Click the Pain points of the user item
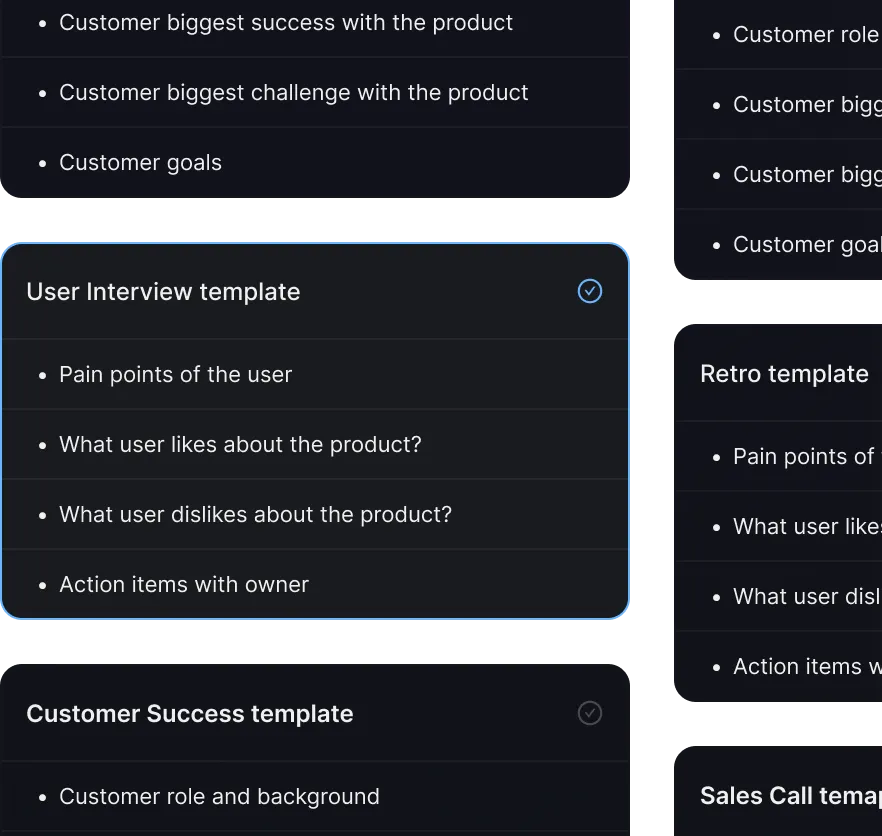The image size is (882, 836). pos(176,375)
